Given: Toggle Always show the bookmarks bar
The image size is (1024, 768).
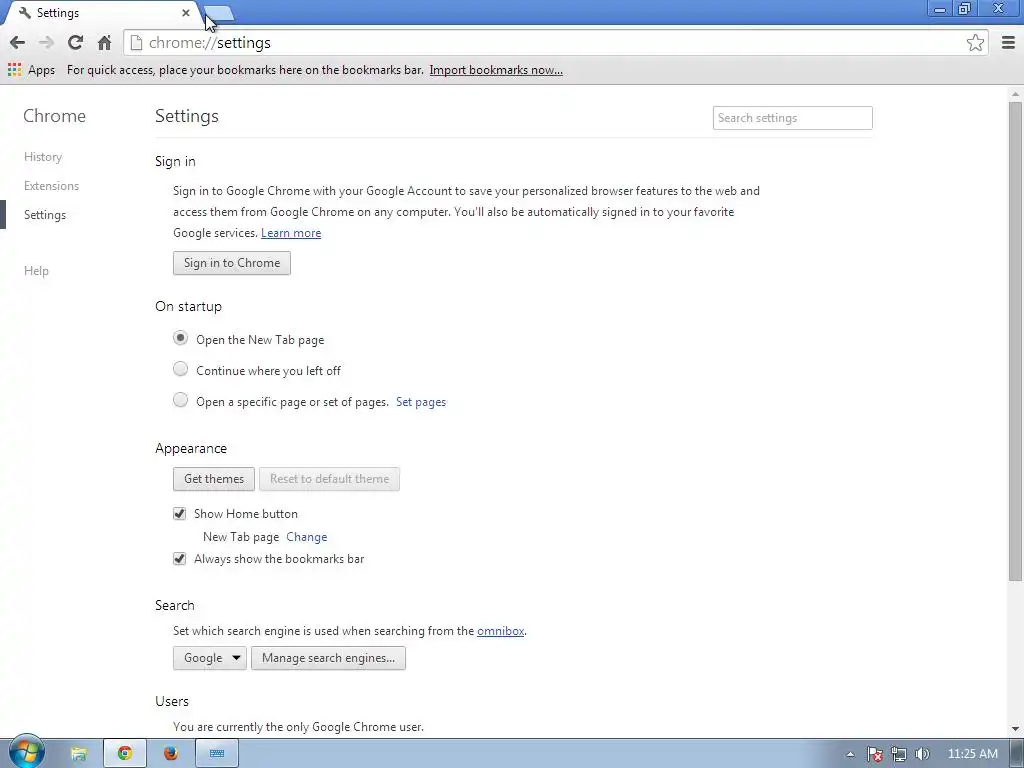Looking at the screenshot, I should [180, 559].
